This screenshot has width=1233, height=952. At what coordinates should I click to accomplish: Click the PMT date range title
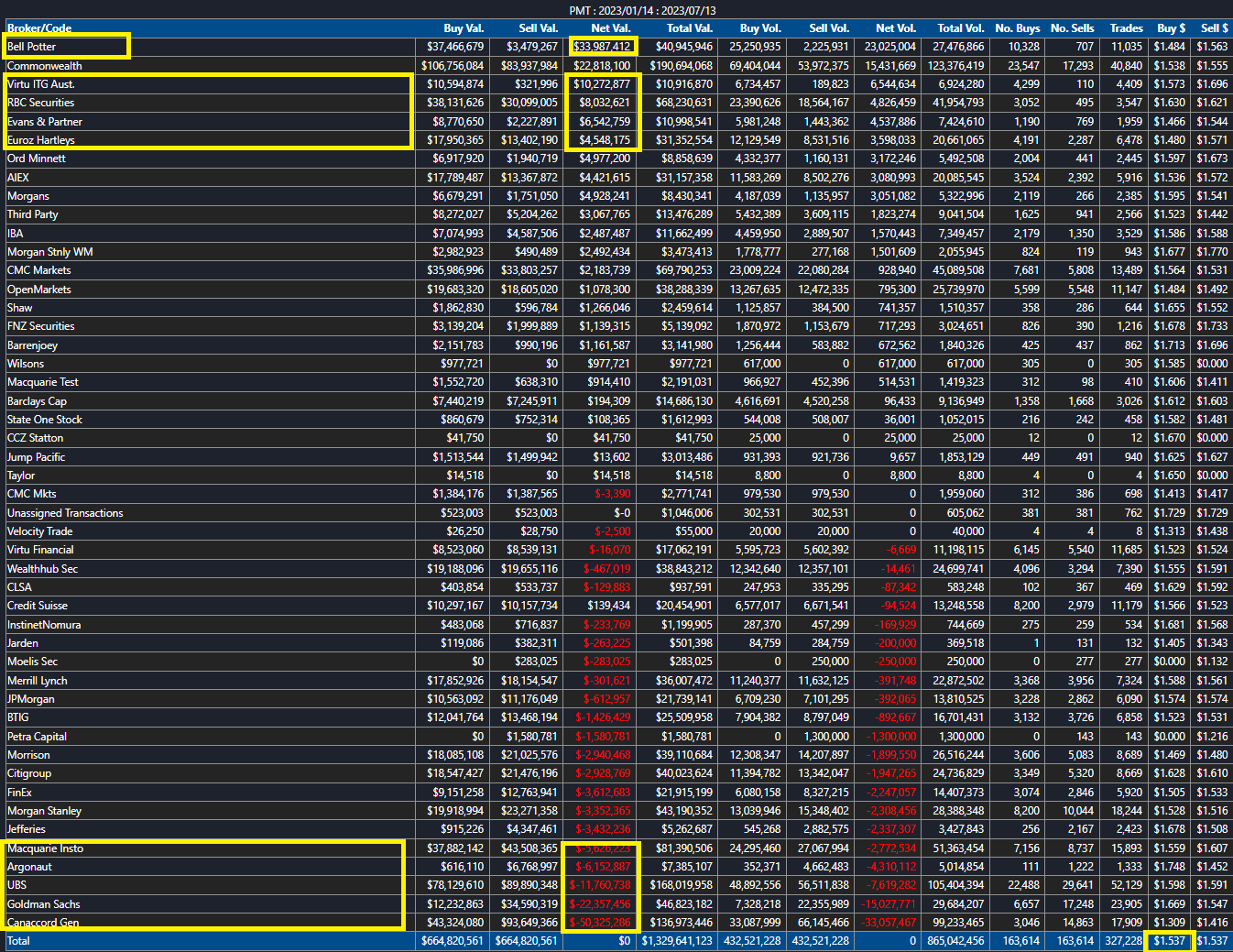click(642, 10)
